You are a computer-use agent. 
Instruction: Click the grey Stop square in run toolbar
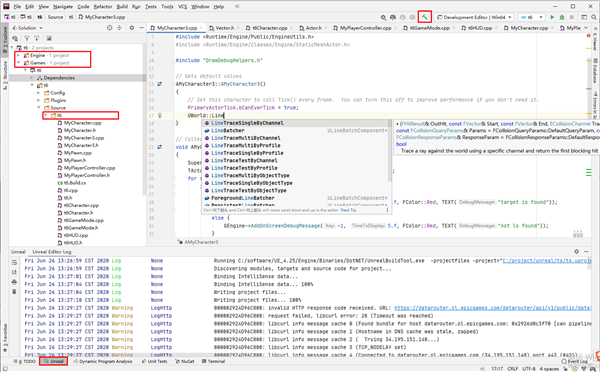click(x=572, y=17)
